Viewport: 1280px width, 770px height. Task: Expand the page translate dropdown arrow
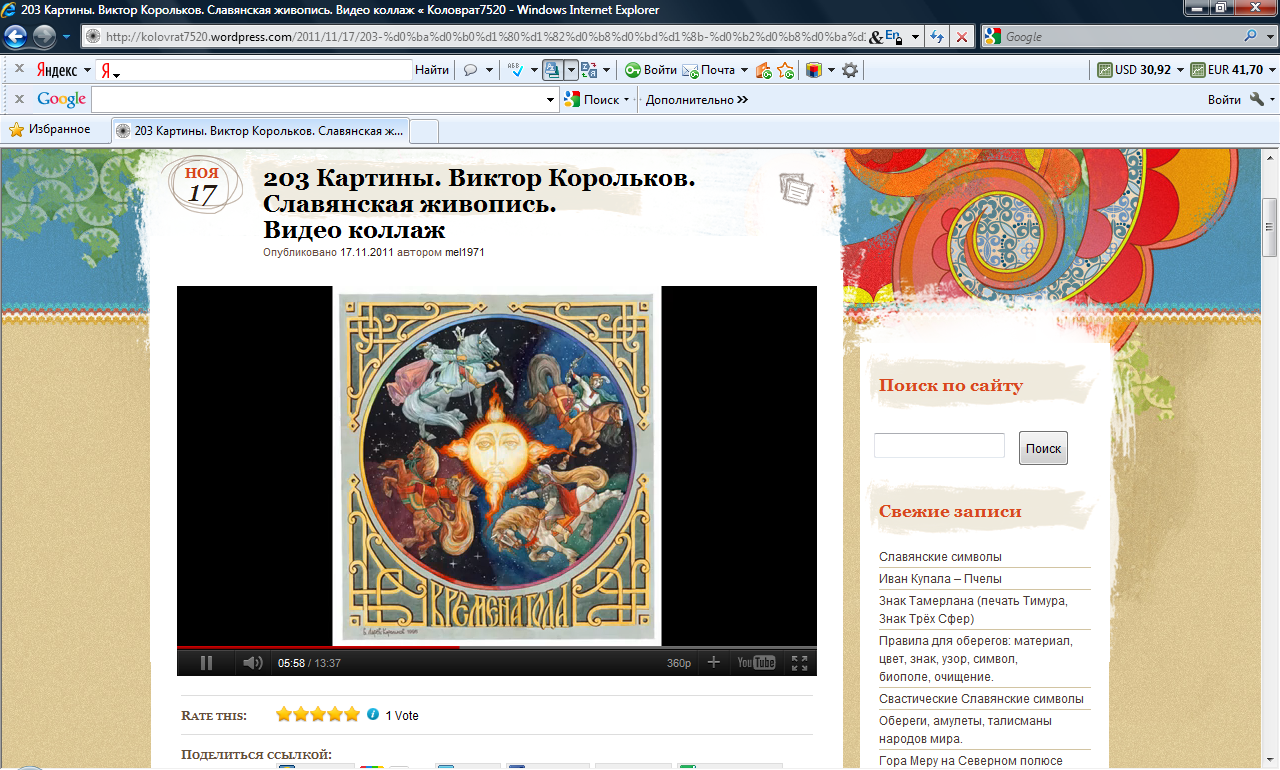pyautogui.click(x=607, y=70)
